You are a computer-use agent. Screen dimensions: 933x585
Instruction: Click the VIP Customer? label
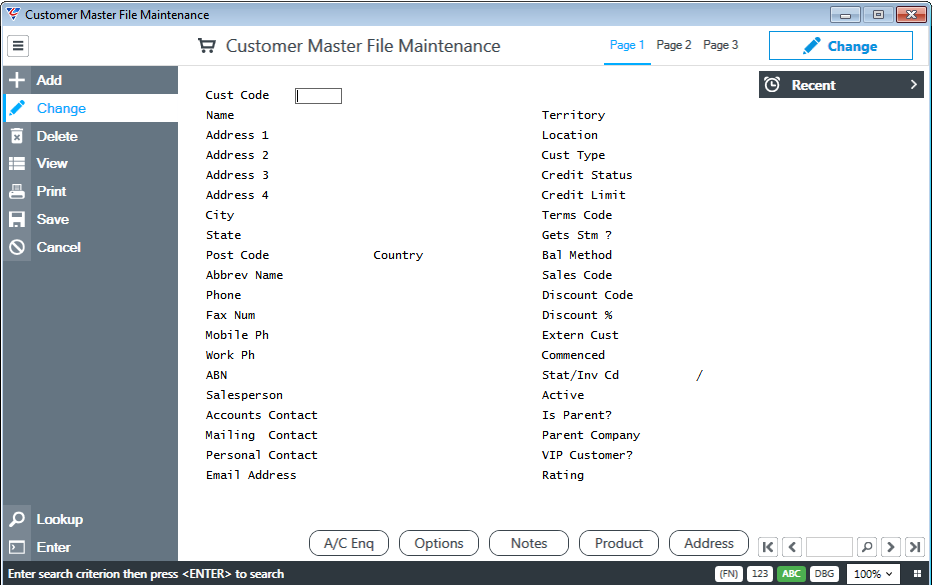tap(587, 455)
